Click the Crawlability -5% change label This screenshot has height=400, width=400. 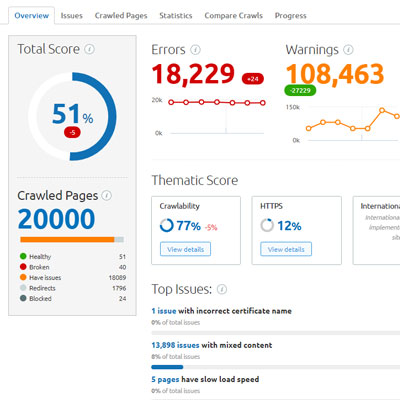pyautogui.click(x=211, y=227)
